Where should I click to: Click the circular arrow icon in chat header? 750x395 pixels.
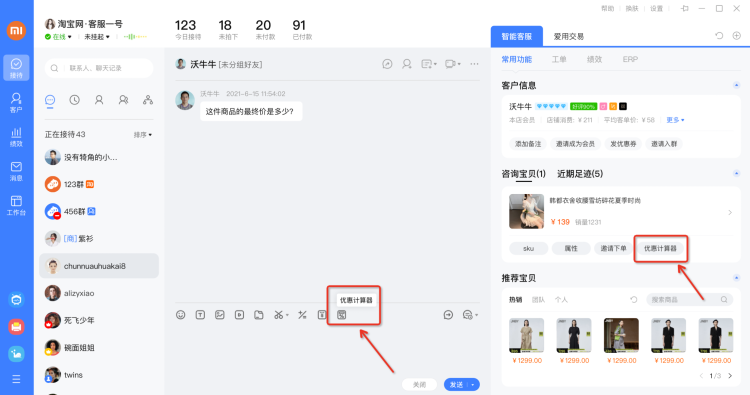387,64
